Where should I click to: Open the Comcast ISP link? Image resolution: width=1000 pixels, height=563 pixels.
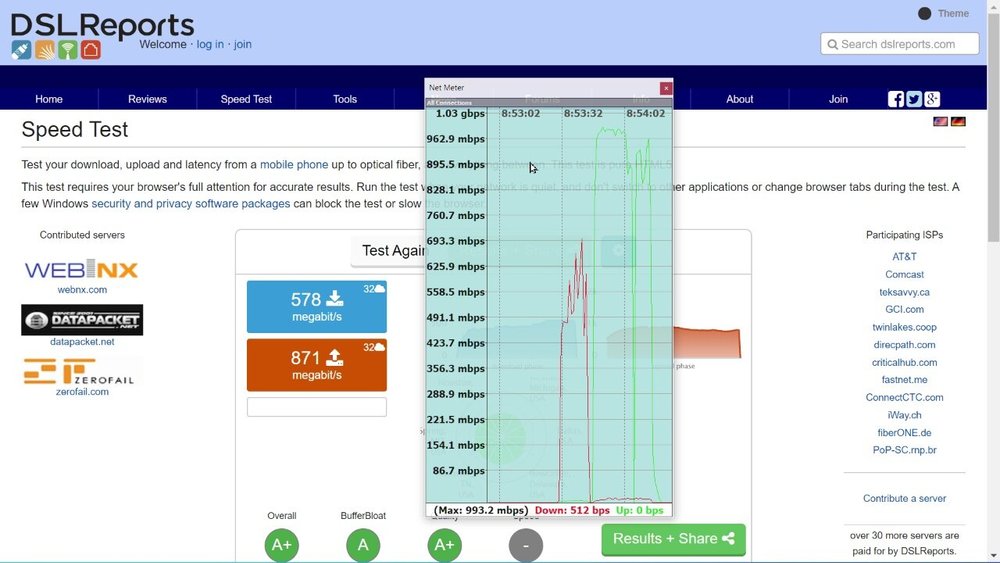904,274
